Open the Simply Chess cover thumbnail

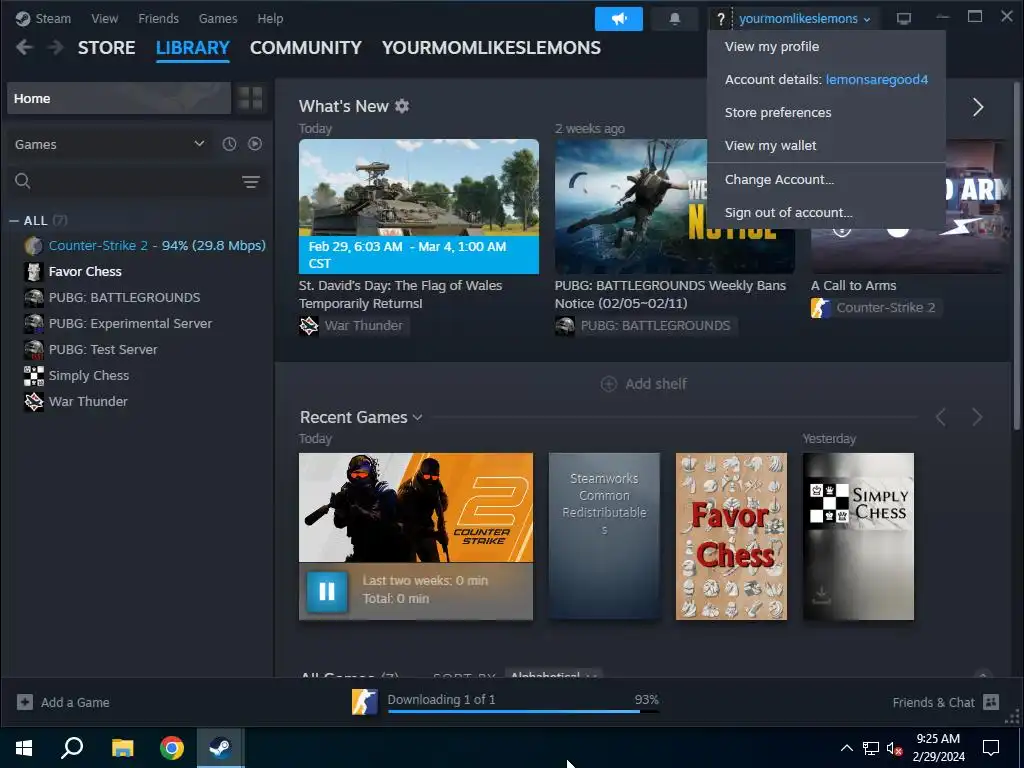click(x=859, y=536)
